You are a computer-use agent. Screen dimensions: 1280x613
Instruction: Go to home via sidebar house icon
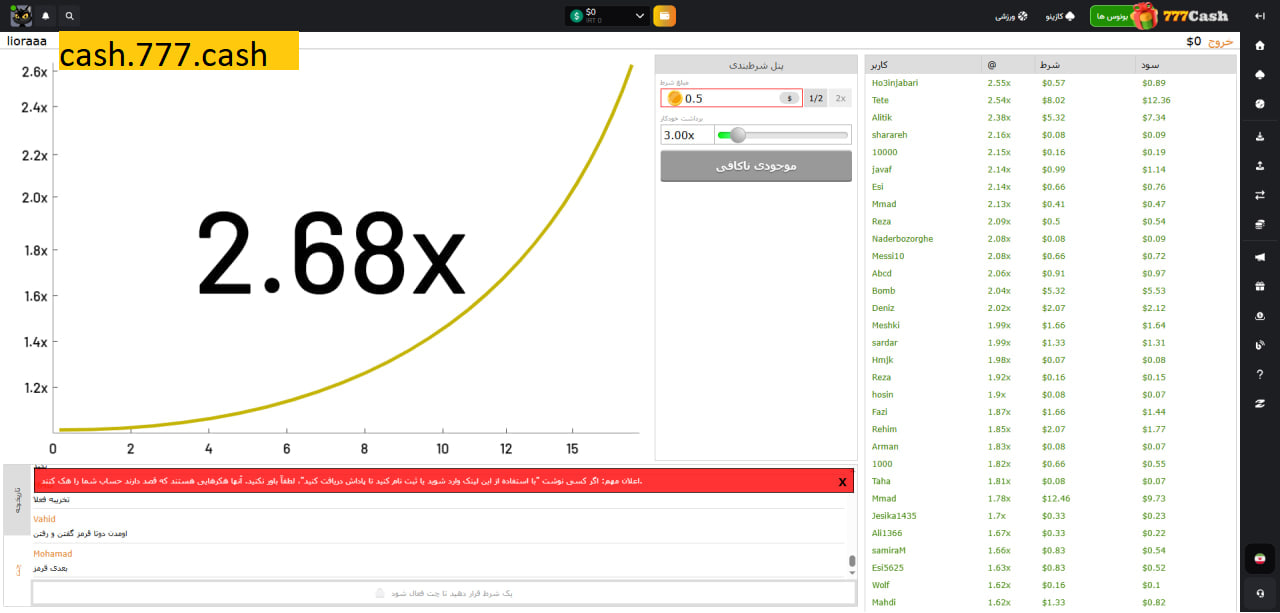tap(1260, 45)
